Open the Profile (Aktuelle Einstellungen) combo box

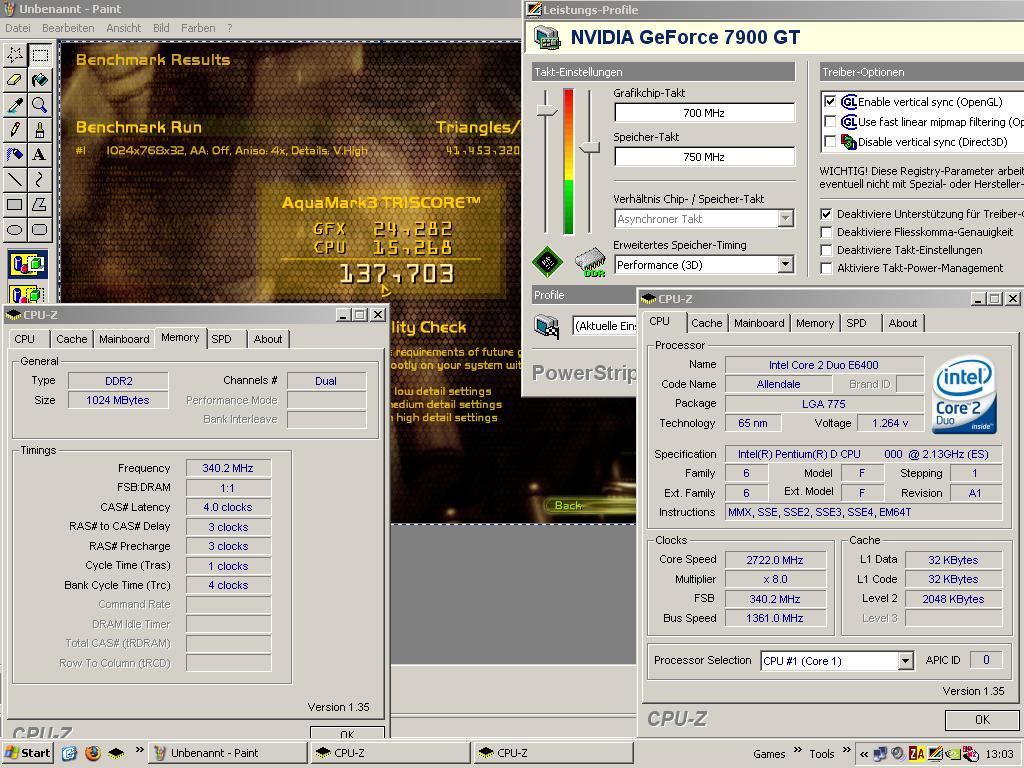tap(605, 325)
